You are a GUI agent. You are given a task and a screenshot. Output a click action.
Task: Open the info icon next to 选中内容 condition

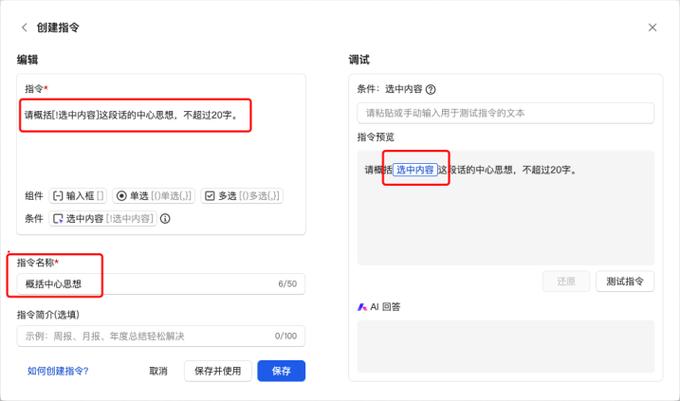coord(165,218)
